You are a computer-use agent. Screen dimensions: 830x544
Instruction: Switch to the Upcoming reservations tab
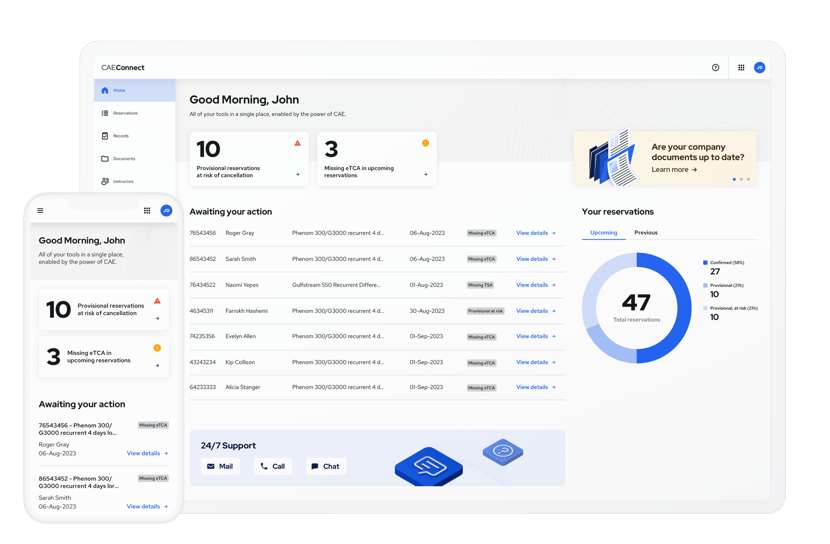603,233
